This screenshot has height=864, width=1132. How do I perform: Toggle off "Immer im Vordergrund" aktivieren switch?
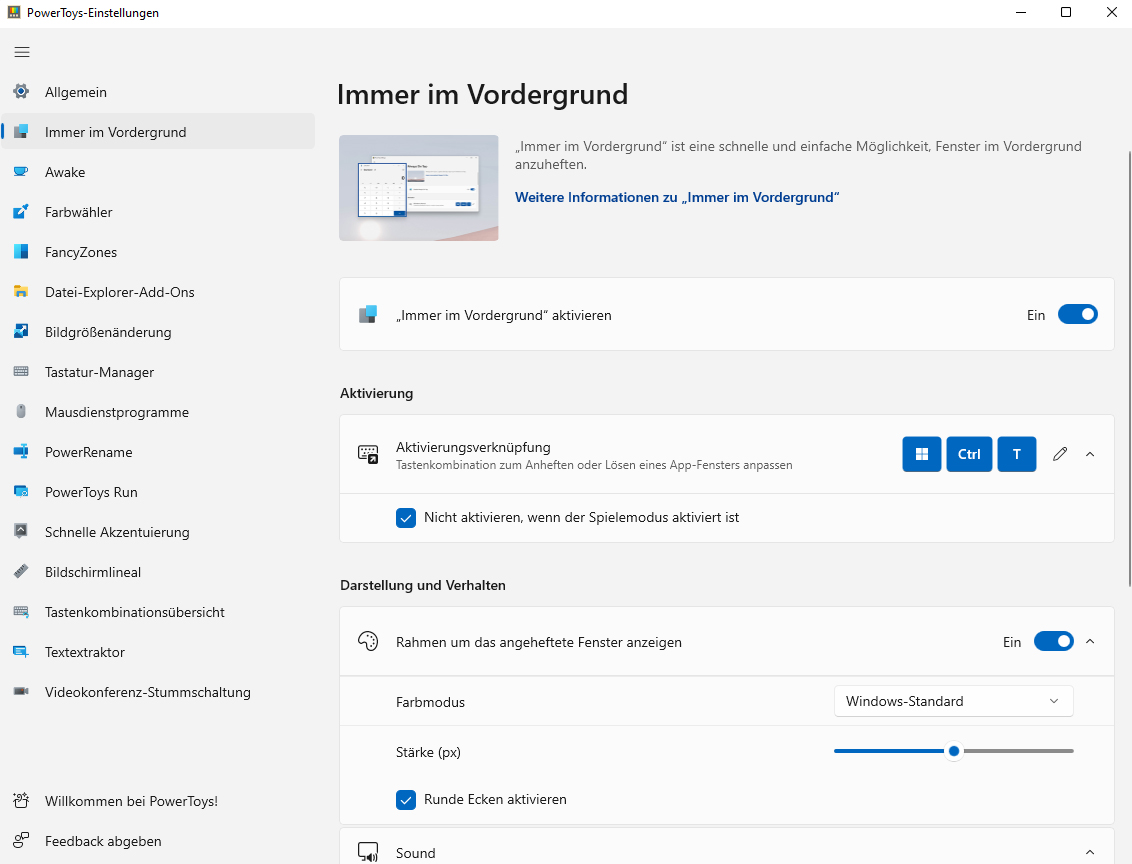tap(1077, 315)
